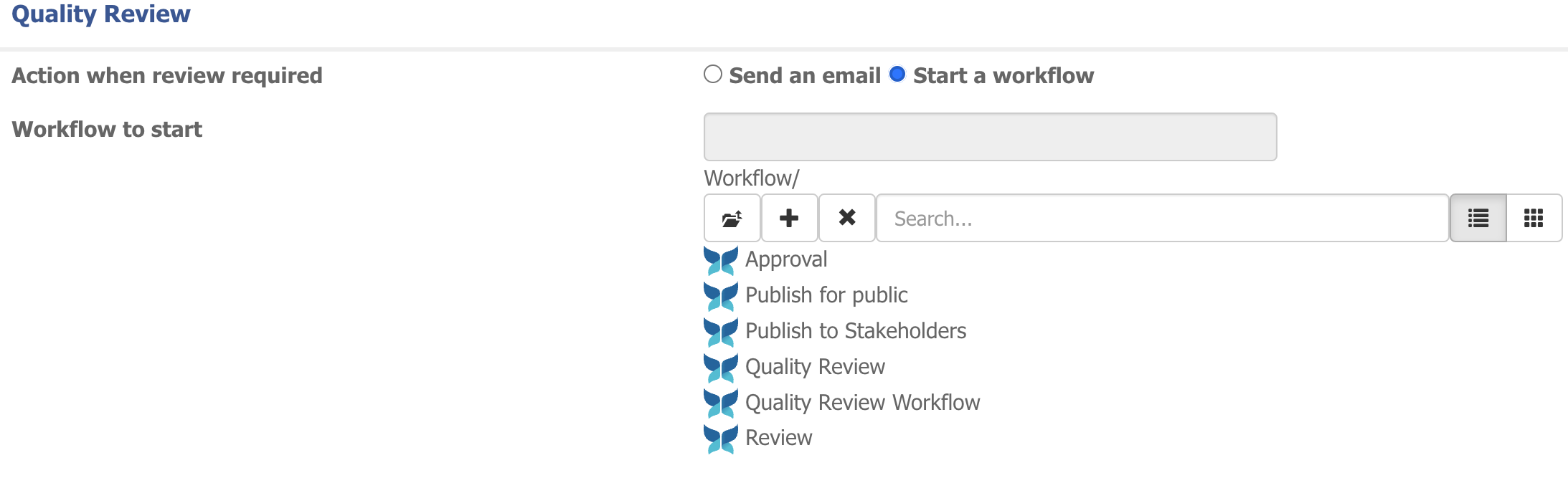
Task: Click the icon beside Approval
Action: (x=721, y=261)
